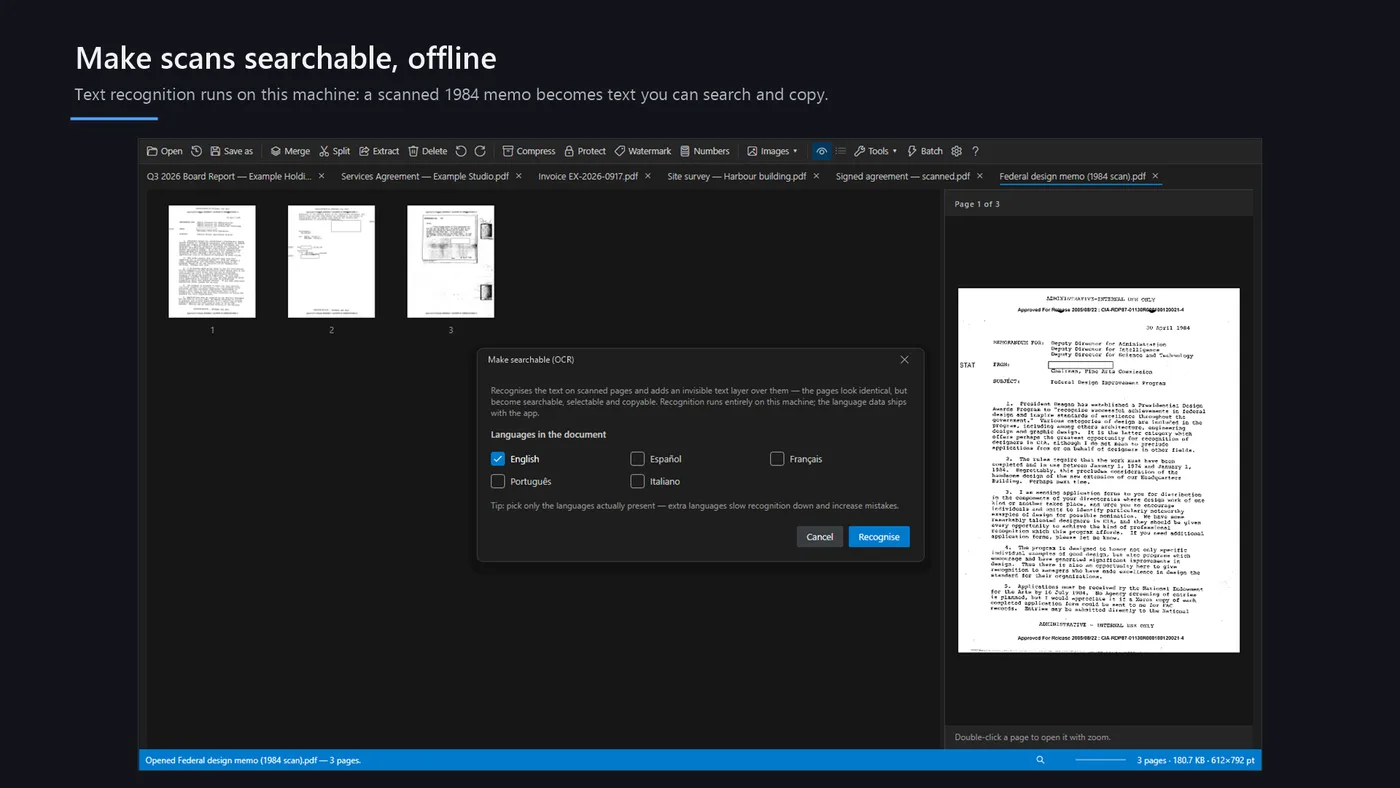1400x788 pixels.
Task: Click the Open file toolbar button
Action: (164, 151)
